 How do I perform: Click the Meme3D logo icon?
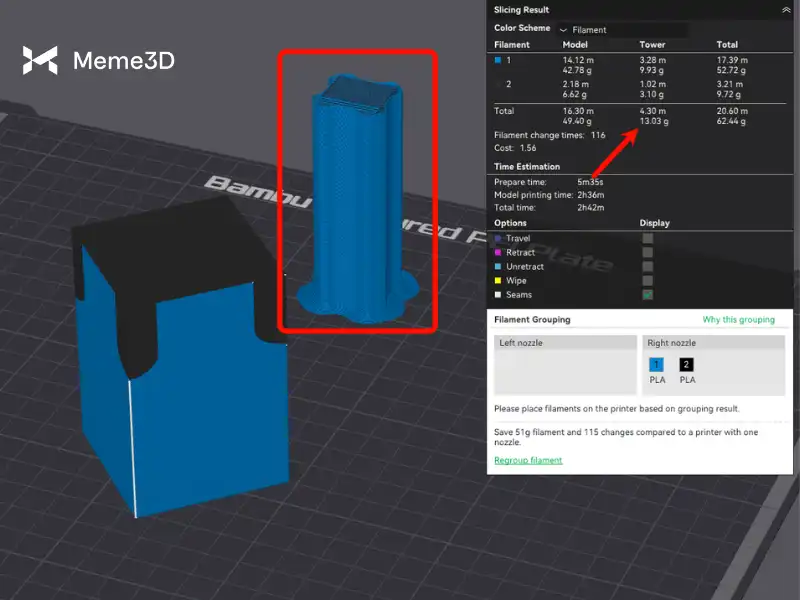point(40,61)
